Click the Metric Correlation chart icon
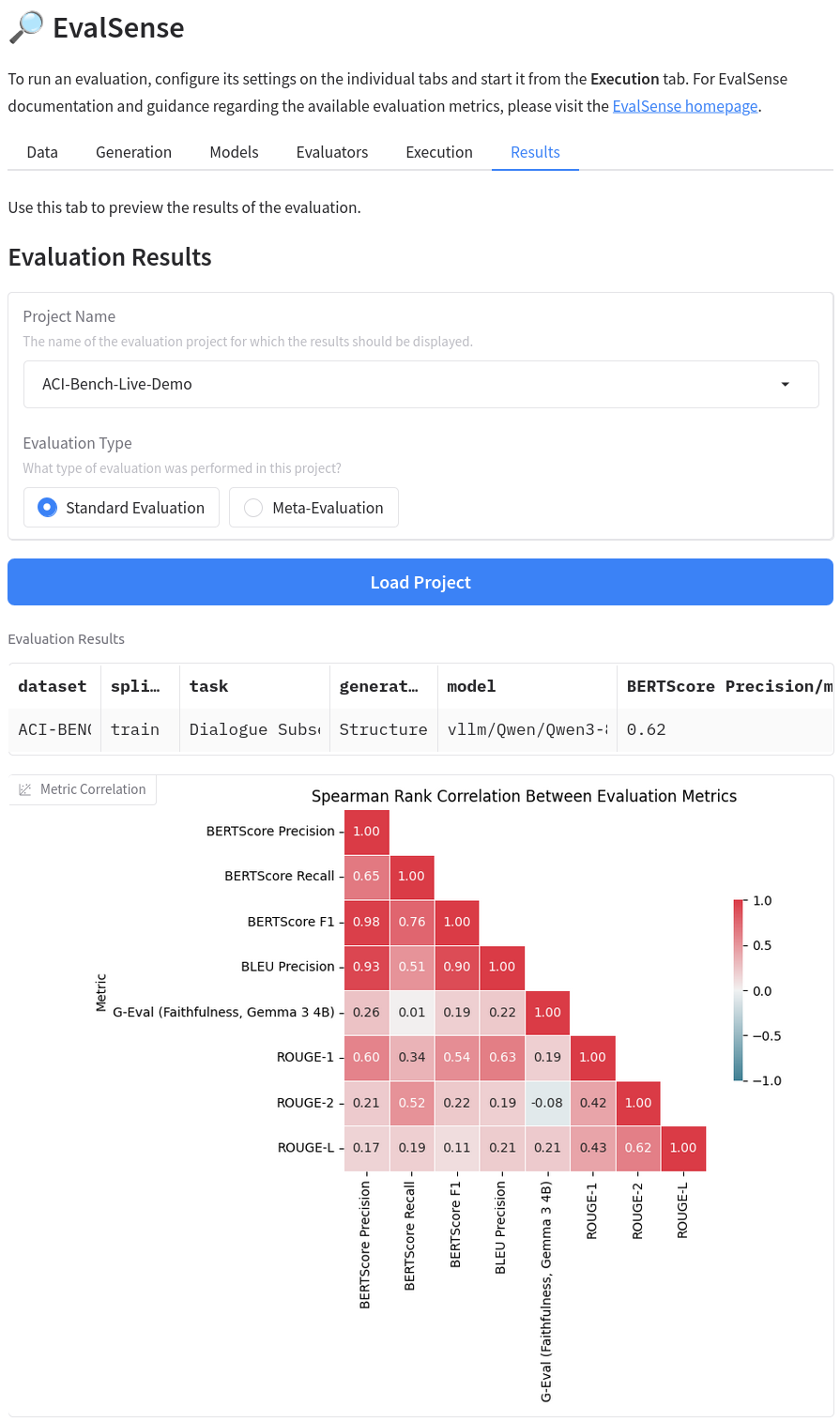Image resolution: width=840 pixels, height=1422 pixels. coord(25,789)
